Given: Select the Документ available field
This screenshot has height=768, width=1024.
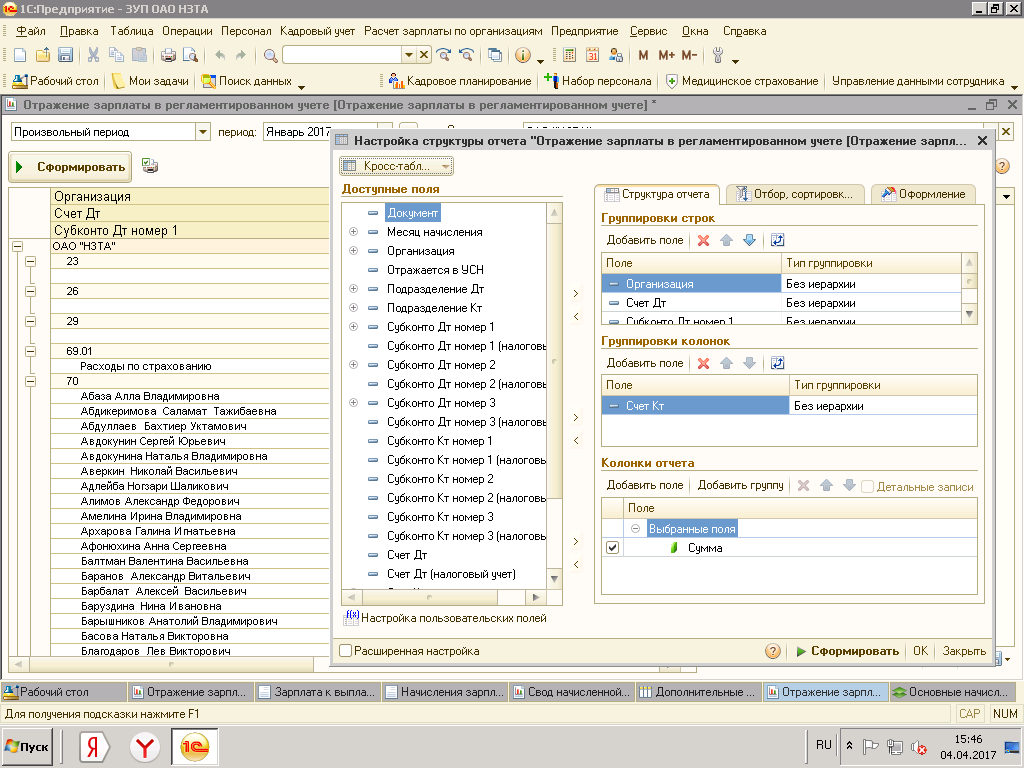Looking at the screenshot, I should coord(412,213).
